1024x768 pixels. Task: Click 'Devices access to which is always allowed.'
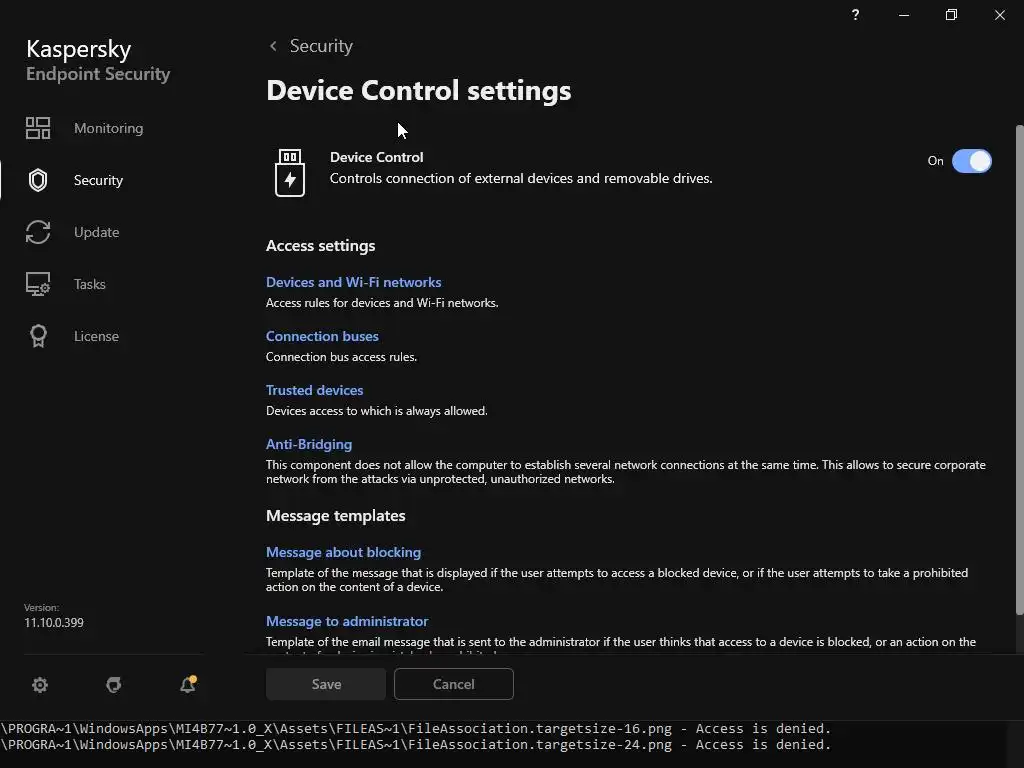coord(377,411)
